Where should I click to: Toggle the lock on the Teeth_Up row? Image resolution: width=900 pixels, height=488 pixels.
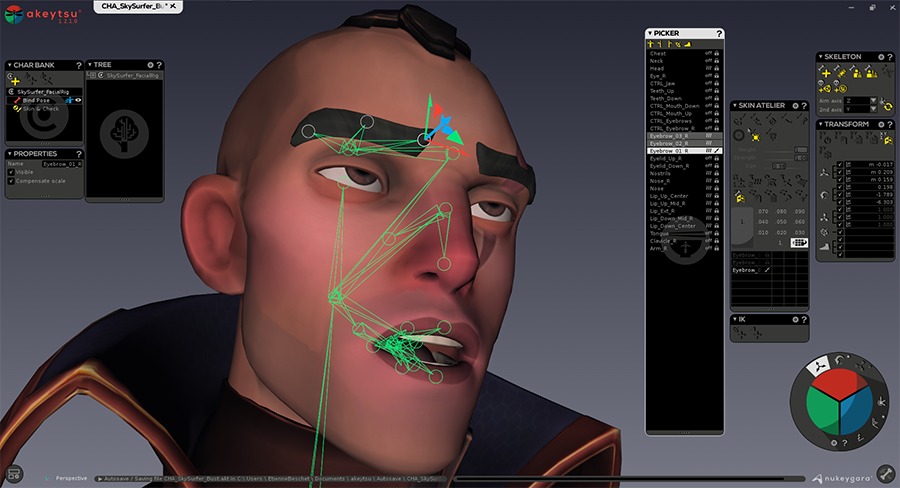tap(717, 91)
